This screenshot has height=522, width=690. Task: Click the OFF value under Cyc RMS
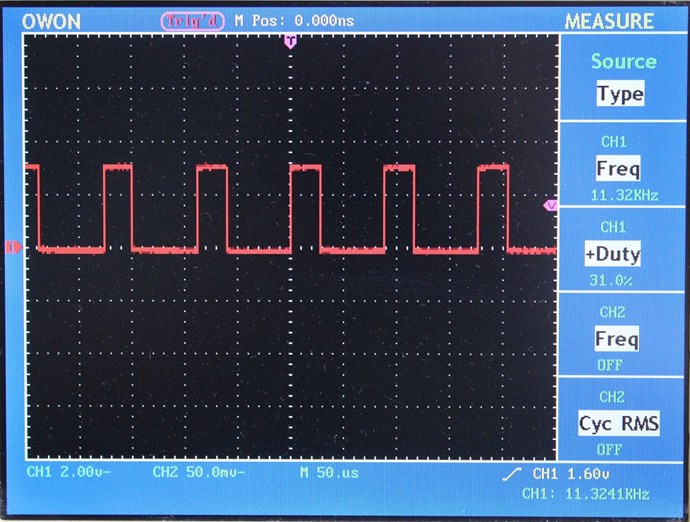pos(609,450)
